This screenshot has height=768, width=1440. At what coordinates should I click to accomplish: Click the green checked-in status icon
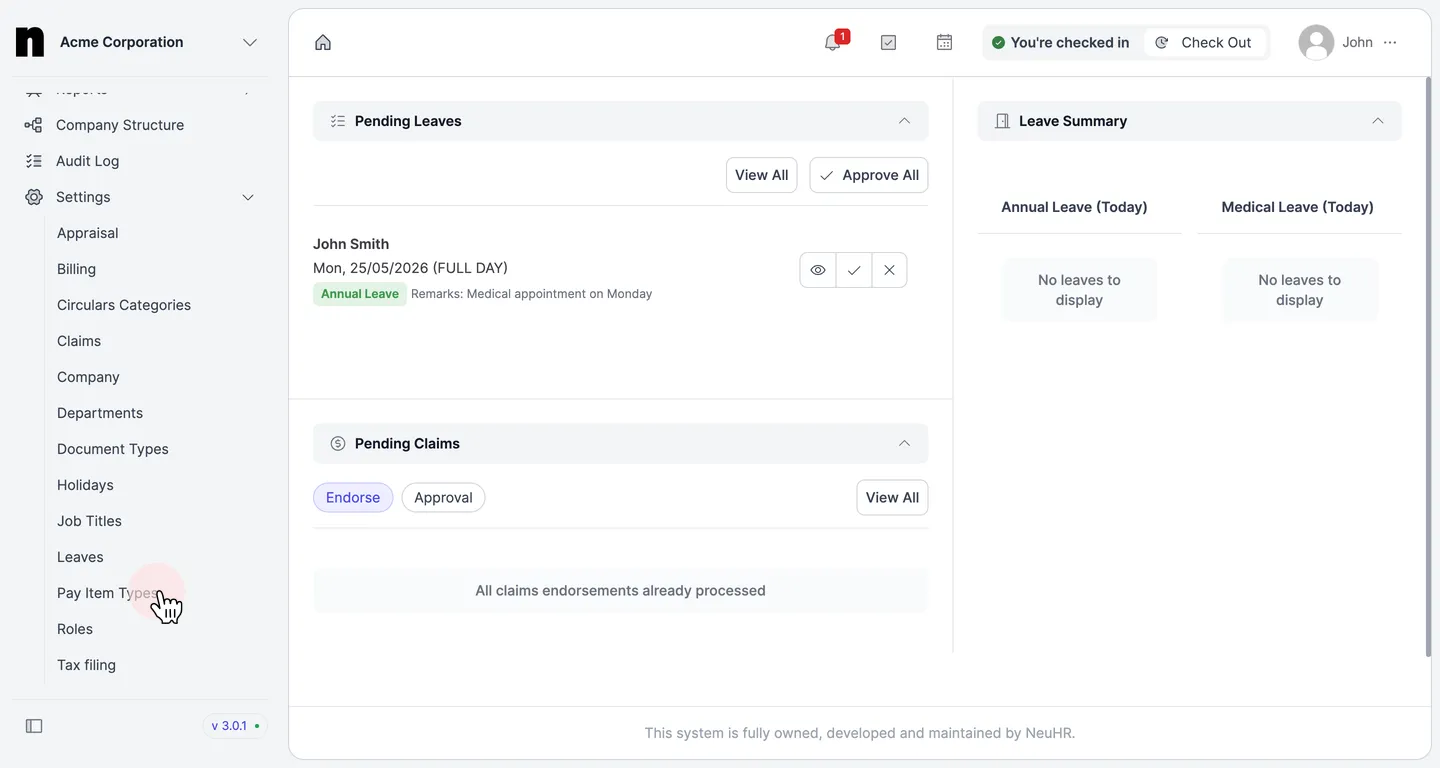click(998, 42)
